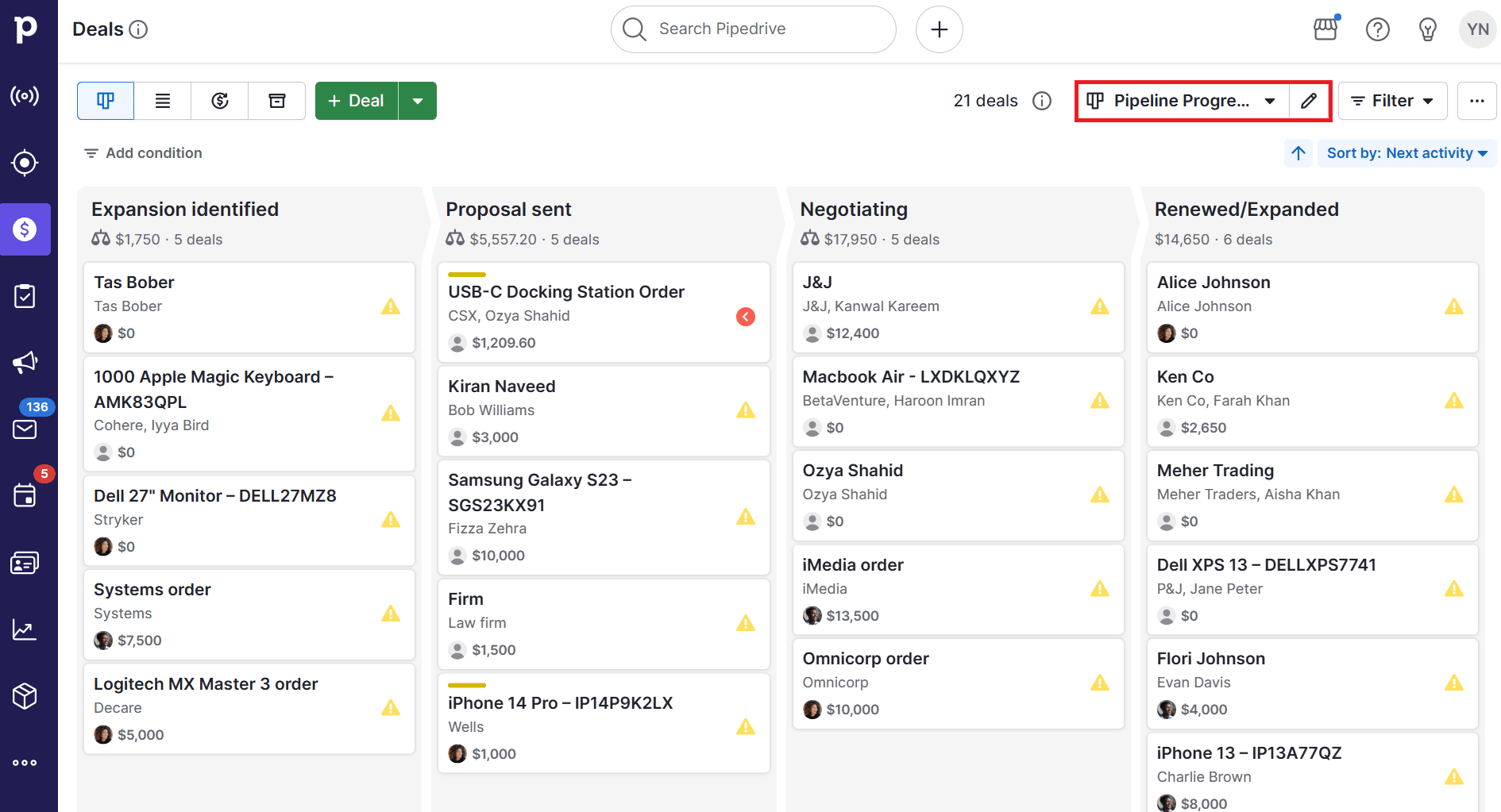Viewport: 1501px width, 812px height.
Task: Open the Negotiating stage header
Action: coord(854,210)
